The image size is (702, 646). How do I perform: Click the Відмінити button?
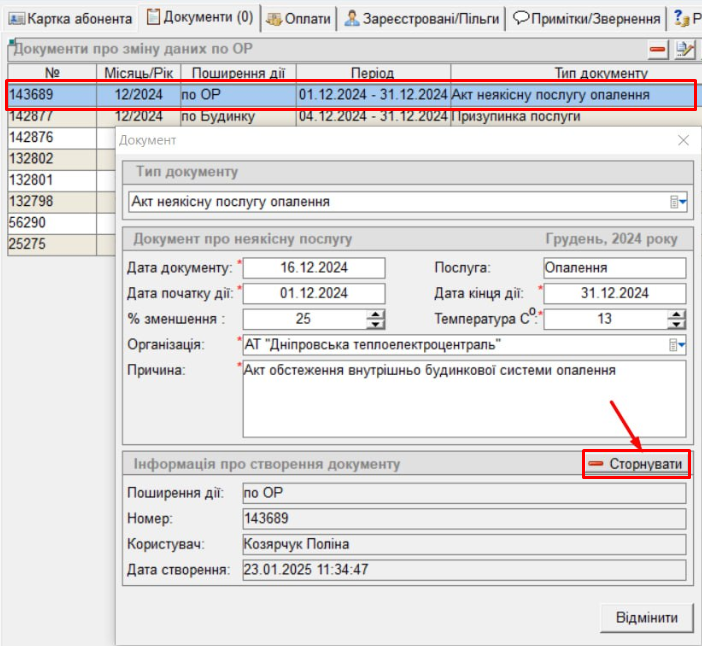646,617
